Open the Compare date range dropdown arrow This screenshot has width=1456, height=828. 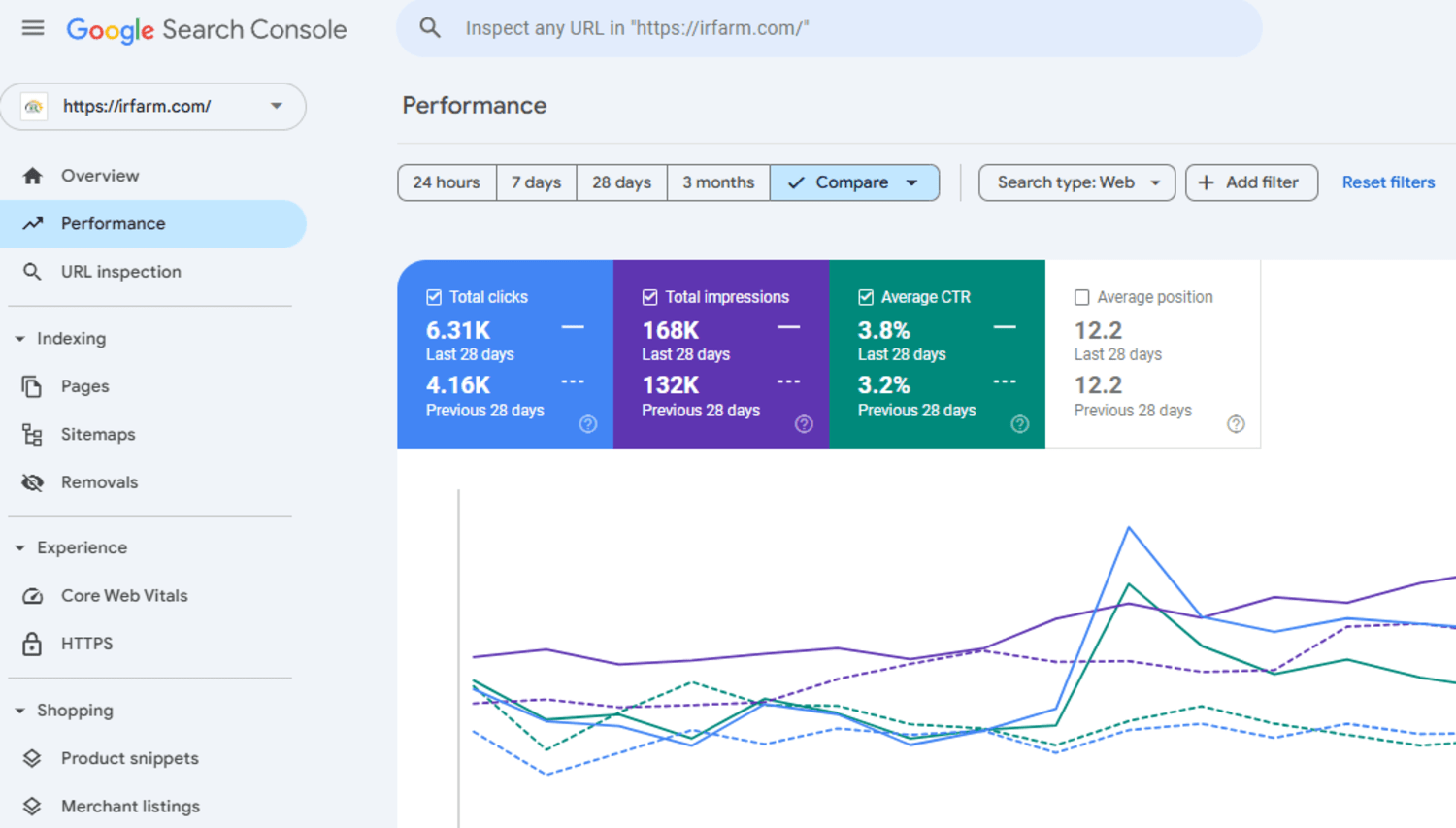point(912,182)
